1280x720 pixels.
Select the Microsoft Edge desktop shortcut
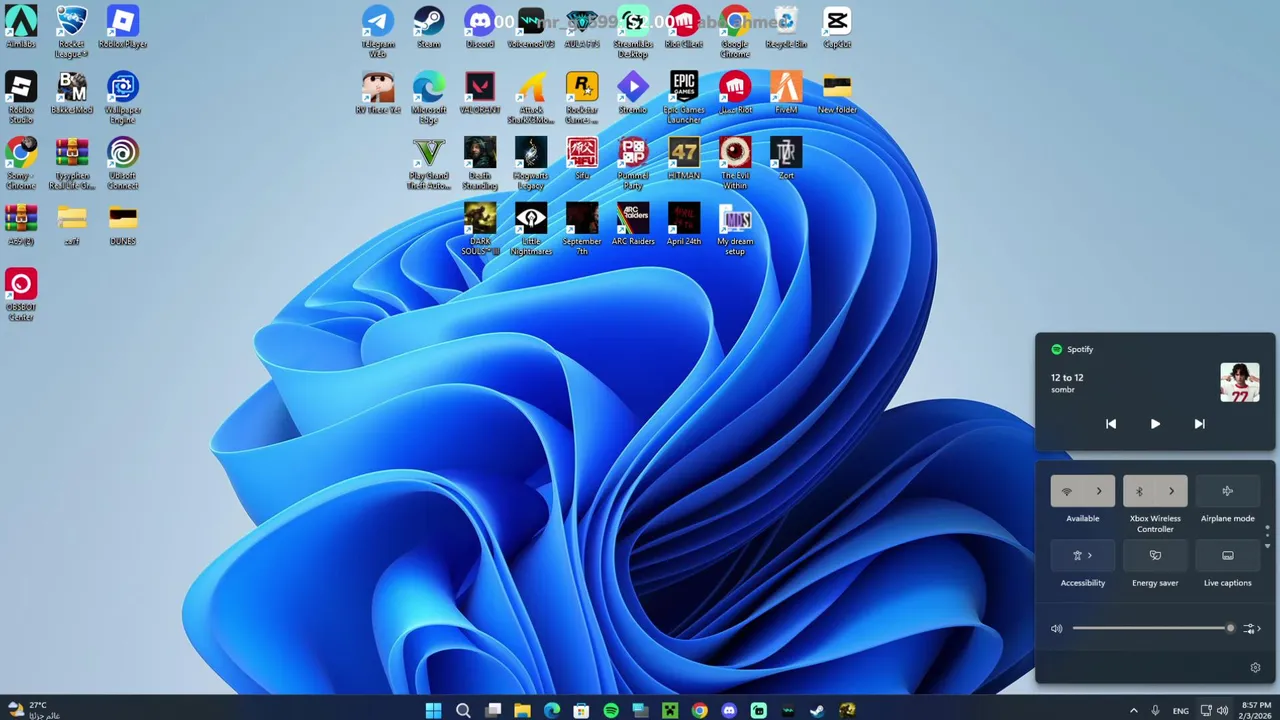click(x=429, y=97)
